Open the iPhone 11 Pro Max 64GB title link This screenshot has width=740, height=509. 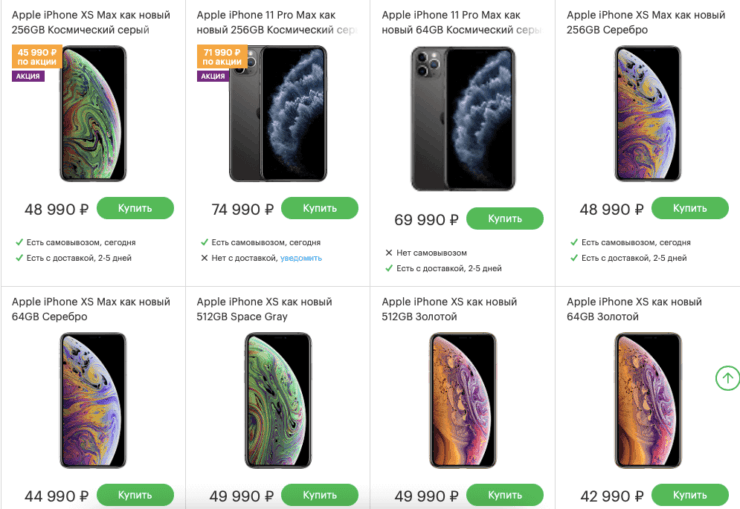451,22
